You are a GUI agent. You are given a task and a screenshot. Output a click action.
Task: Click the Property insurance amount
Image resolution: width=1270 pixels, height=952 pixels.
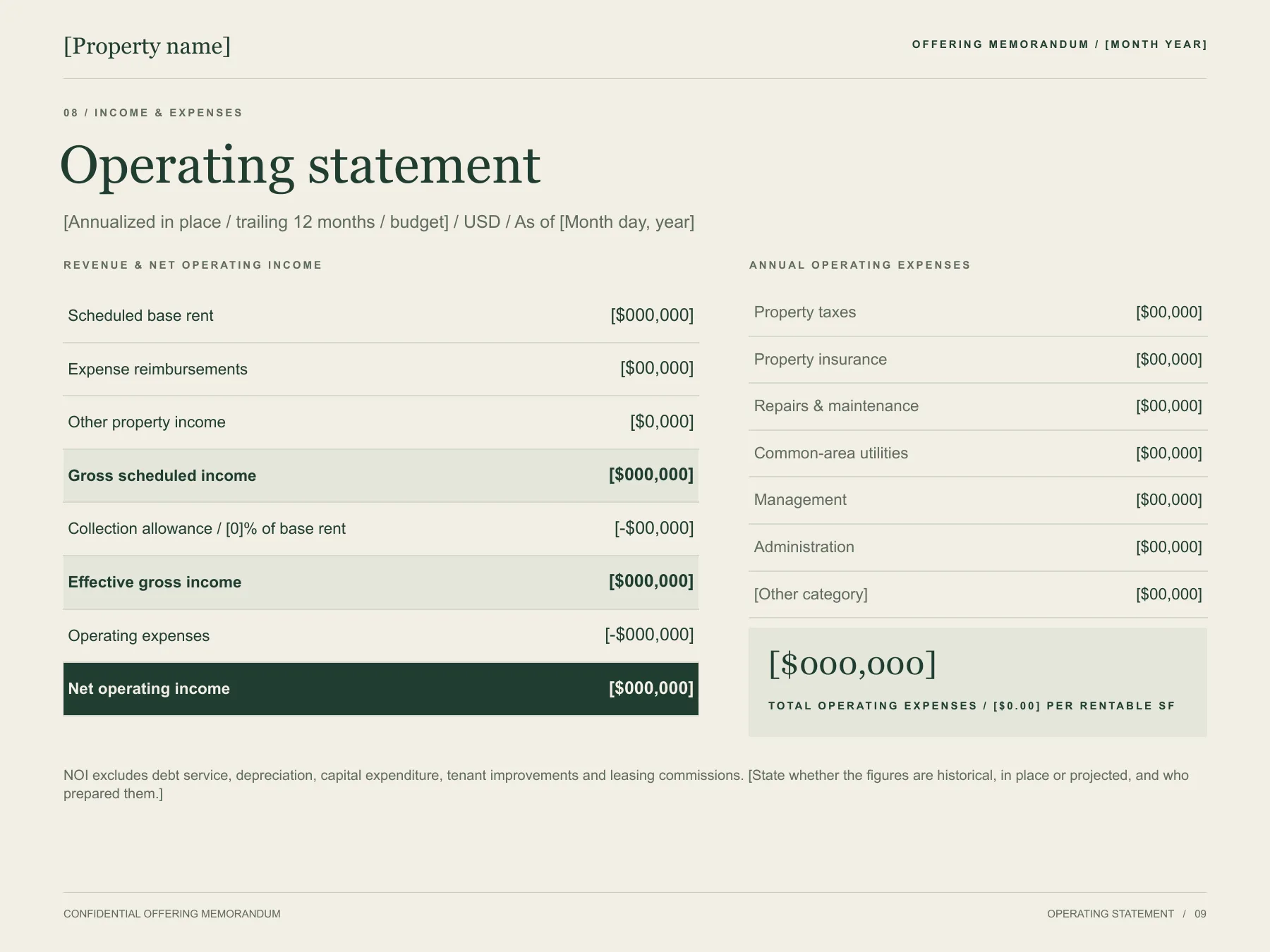[x=1169, y=360]
